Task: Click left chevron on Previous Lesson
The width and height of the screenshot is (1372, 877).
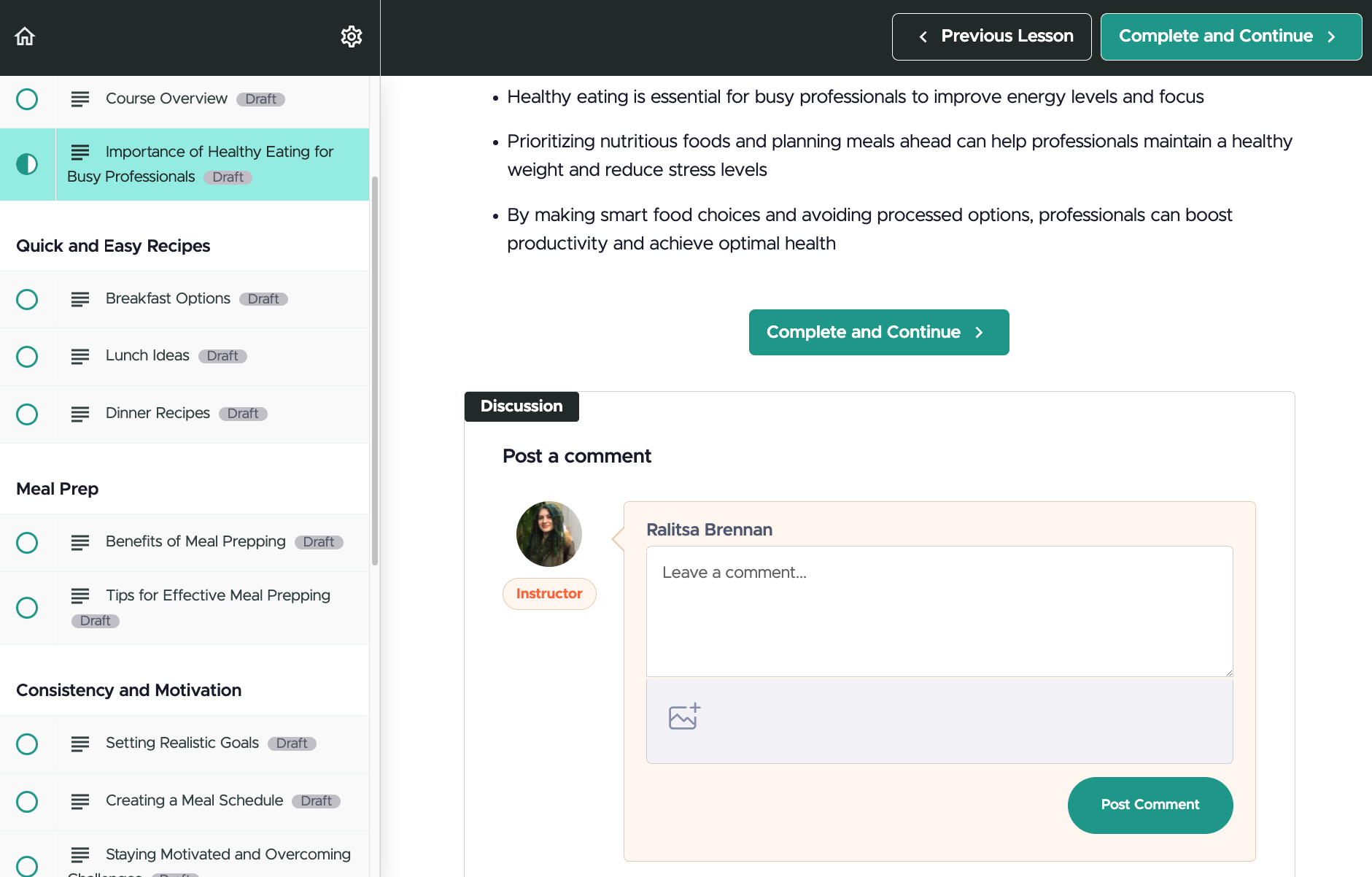Action: pos(923,36)
